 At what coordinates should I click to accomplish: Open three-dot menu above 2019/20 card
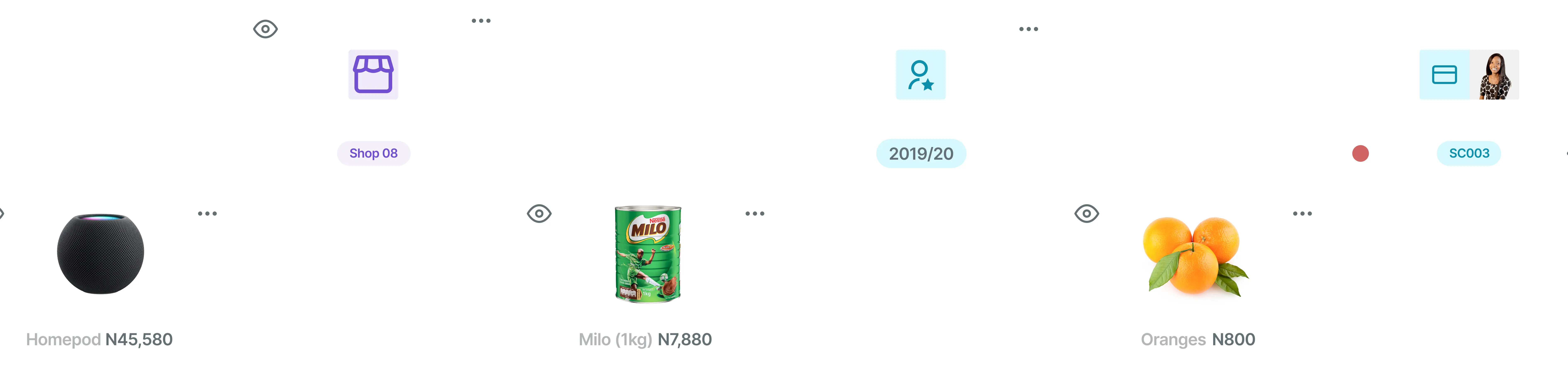[x=1029, y=29]
